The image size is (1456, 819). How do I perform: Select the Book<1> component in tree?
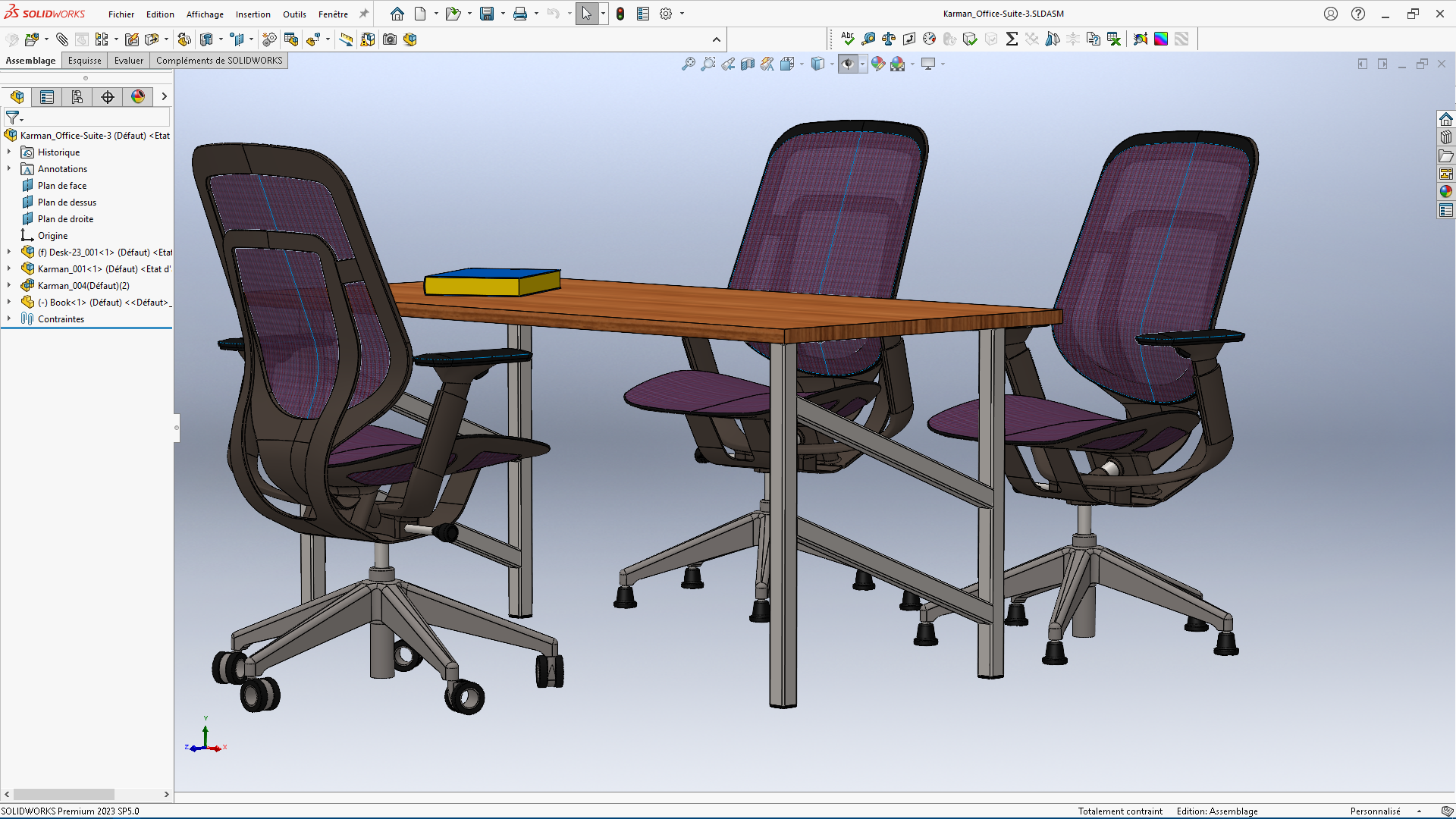point(96,302)
